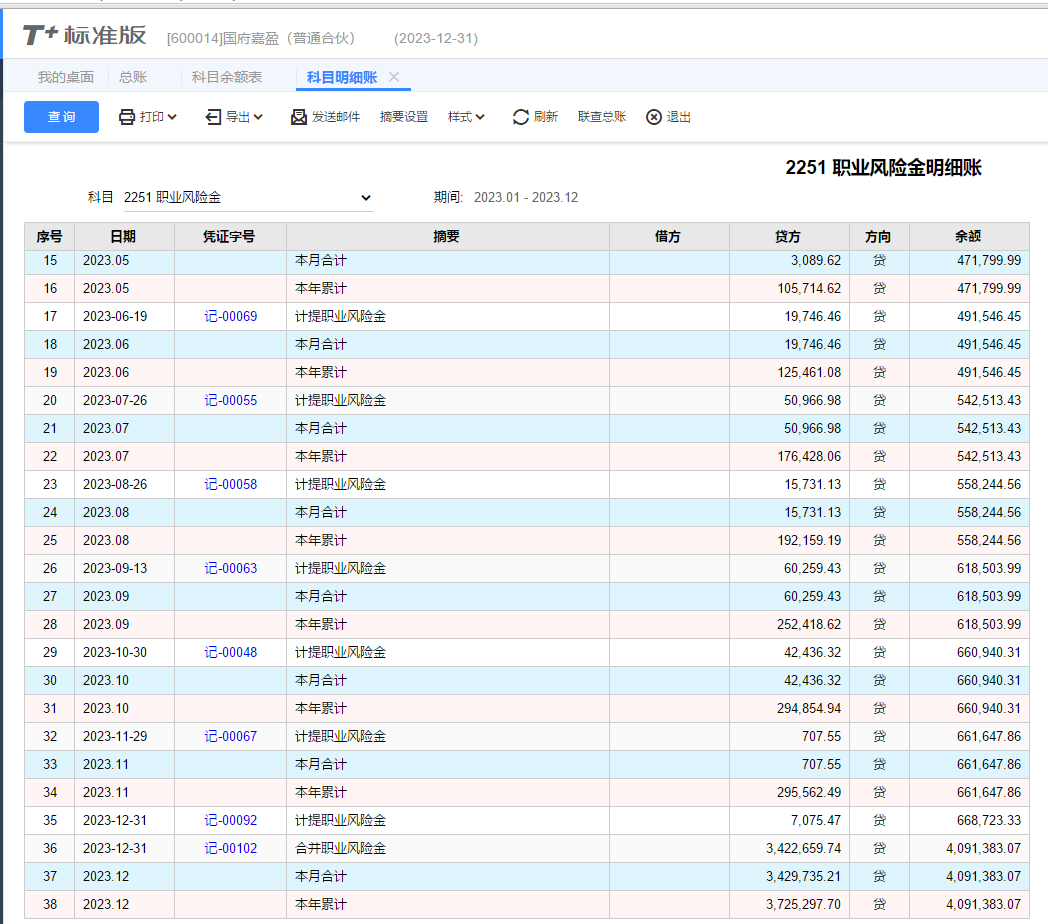Open the 科目 account selector dropdown
Viewport: 1048px width, 924px height.
[x=365, y=198]
